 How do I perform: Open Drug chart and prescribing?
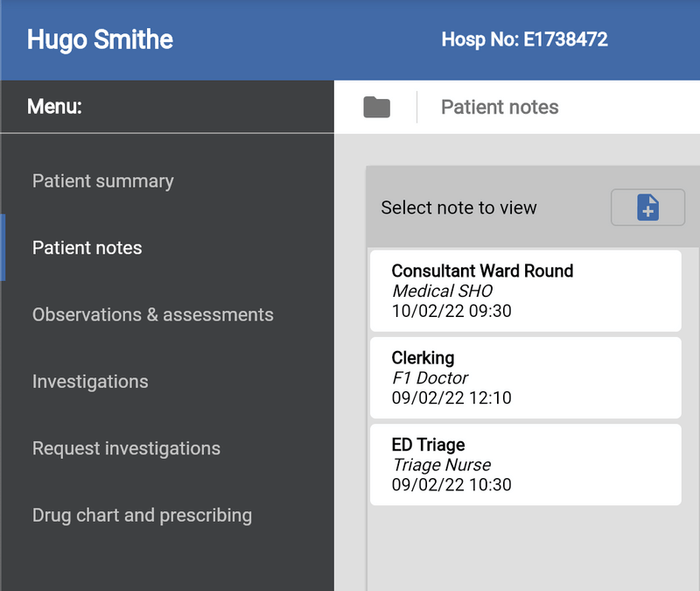[x=142, y=516]
